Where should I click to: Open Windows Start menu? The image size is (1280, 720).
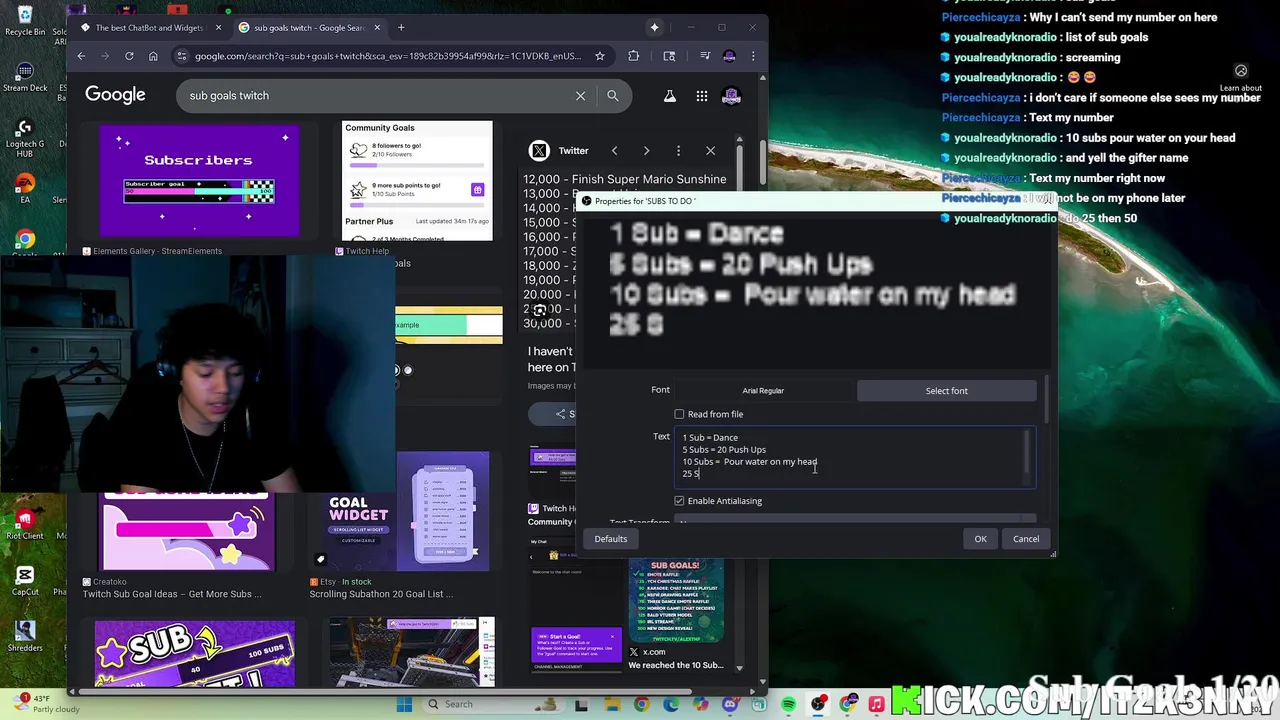coord(404,704)
